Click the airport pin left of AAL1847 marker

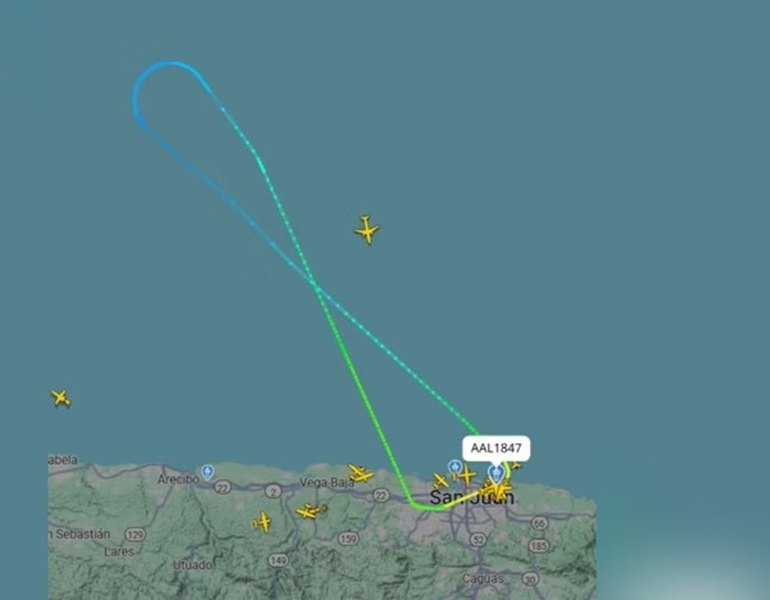coord(454,467)
